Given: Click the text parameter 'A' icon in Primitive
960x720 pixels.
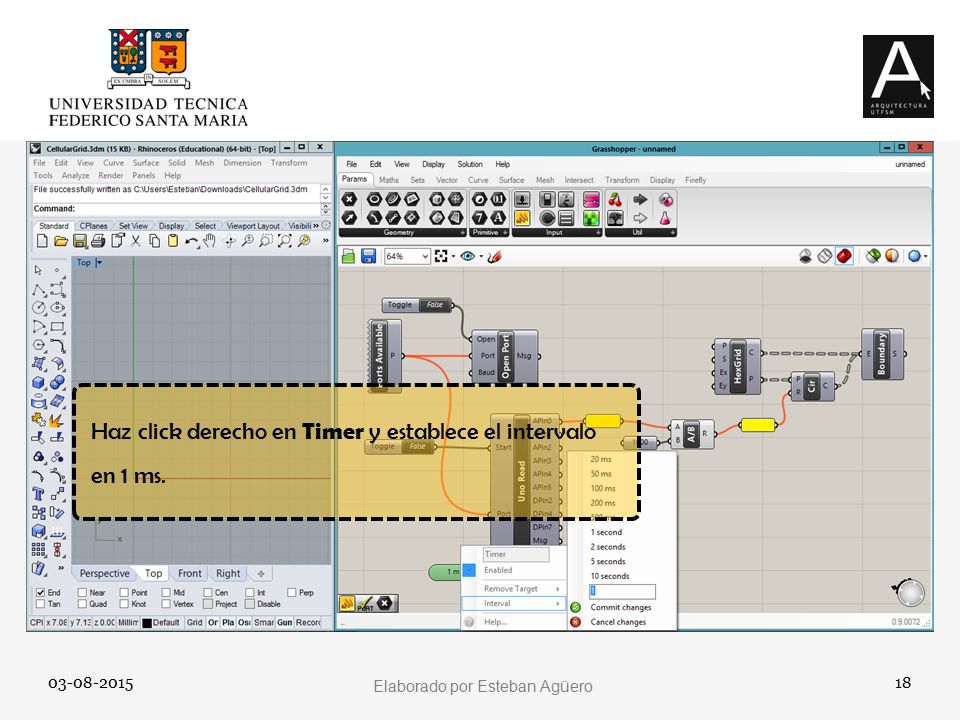Looking at the screenshot, I should coord(498,217).
